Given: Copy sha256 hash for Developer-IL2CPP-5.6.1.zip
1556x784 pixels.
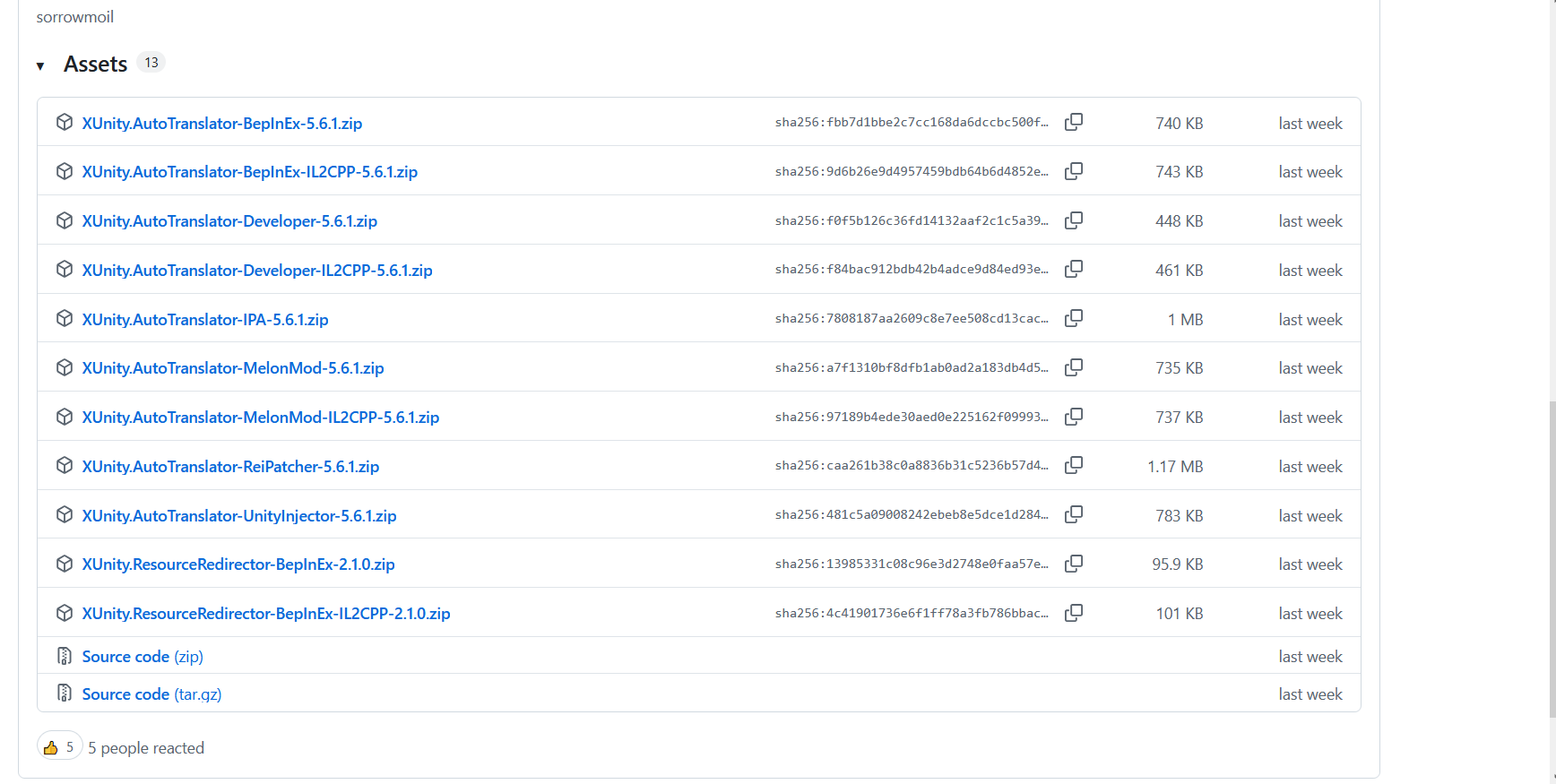Looking at the screenshot, I should tap(1074, 269).
